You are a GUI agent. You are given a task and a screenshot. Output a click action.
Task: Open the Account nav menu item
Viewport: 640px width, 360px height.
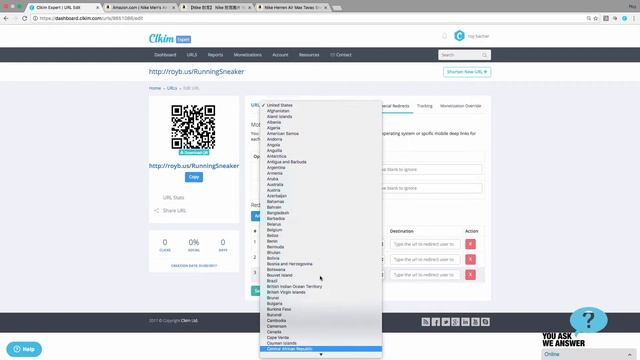280,55
